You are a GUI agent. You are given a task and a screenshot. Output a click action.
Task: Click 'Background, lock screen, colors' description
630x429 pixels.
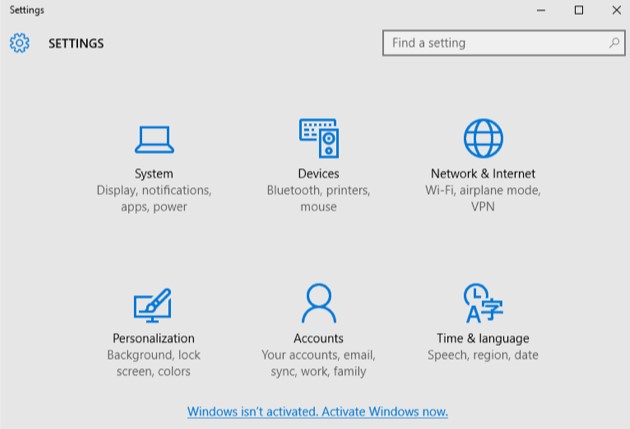pyautogui.click(x=153, y=363)
